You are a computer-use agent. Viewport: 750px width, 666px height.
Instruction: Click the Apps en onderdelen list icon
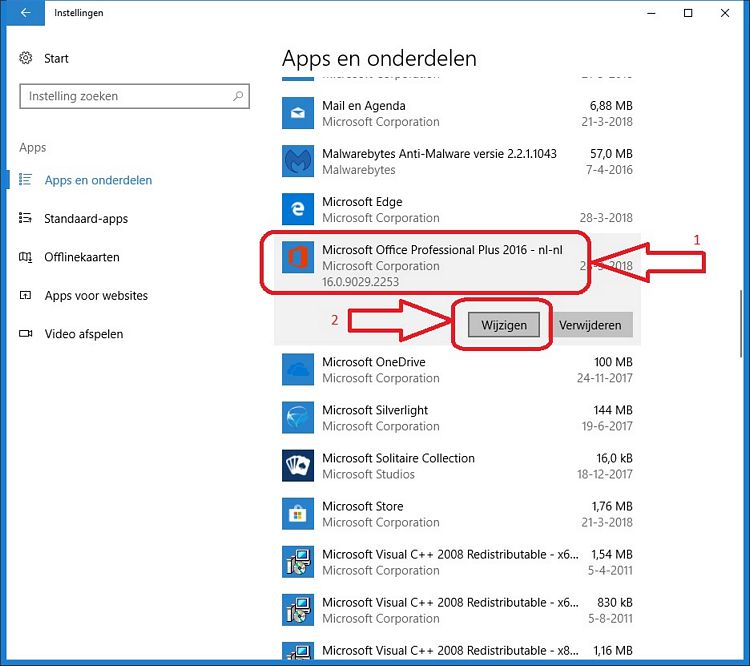click(x=25, y=180)
